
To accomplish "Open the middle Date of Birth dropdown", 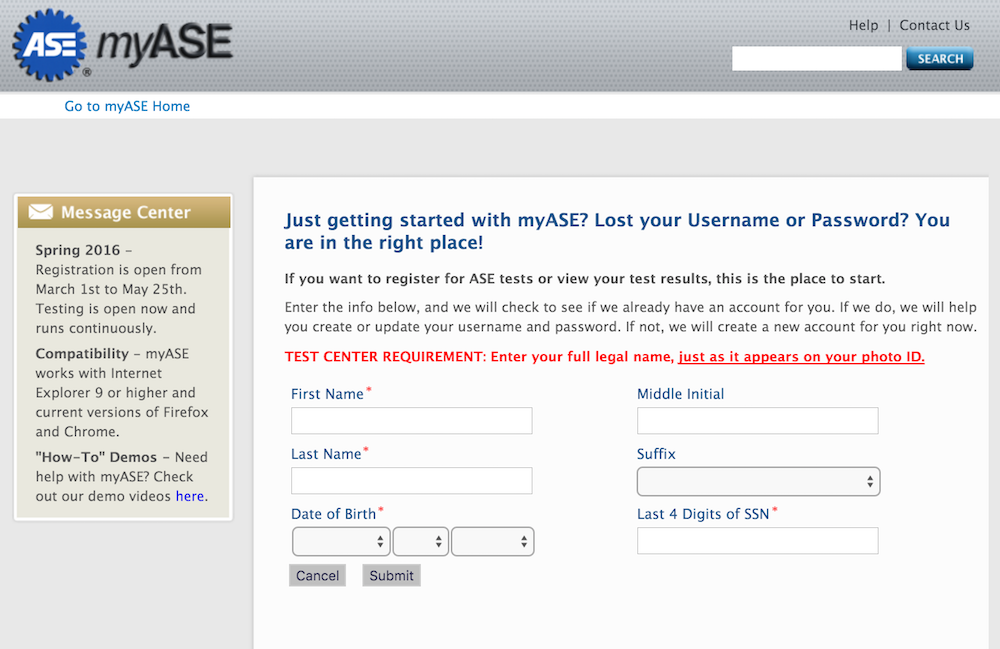I will 420,542.
